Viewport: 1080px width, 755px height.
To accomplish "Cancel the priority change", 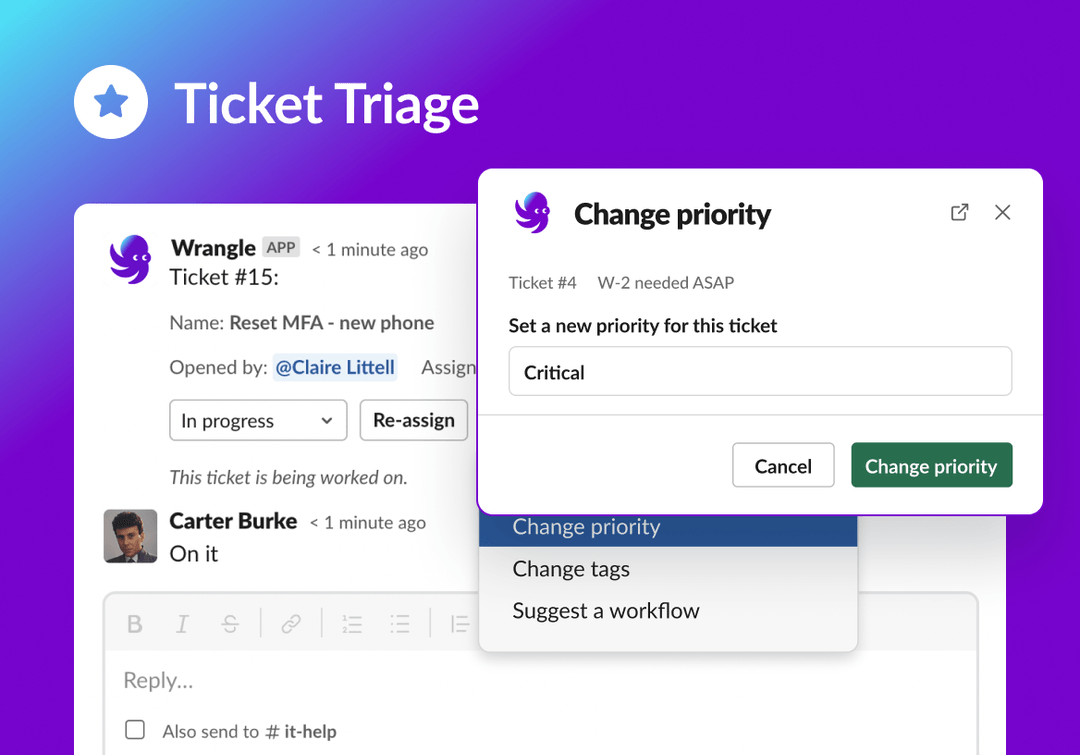I will tap(783, 465).
